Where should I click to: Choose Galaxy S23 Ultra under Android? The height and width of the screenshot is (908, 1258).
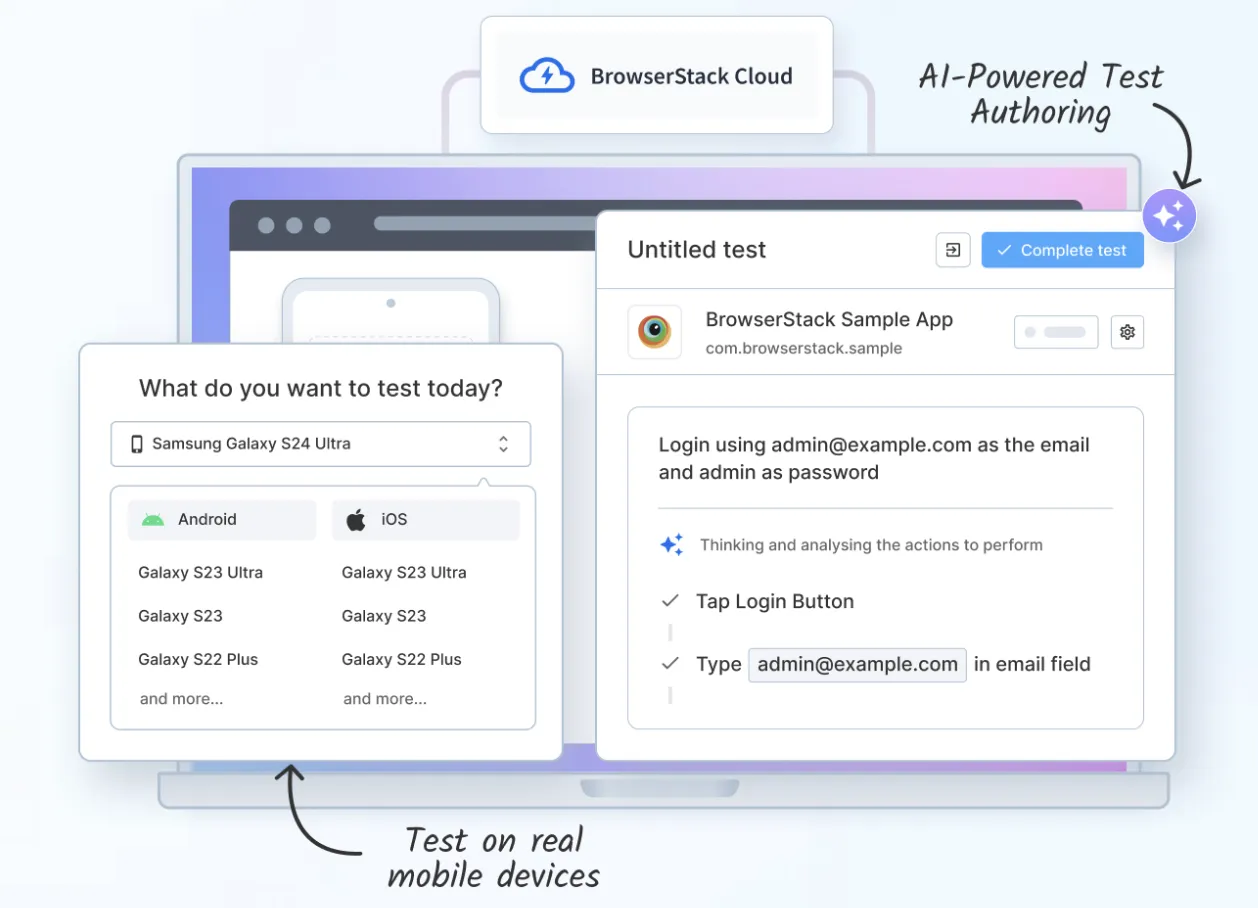click(x=201, y=573)
